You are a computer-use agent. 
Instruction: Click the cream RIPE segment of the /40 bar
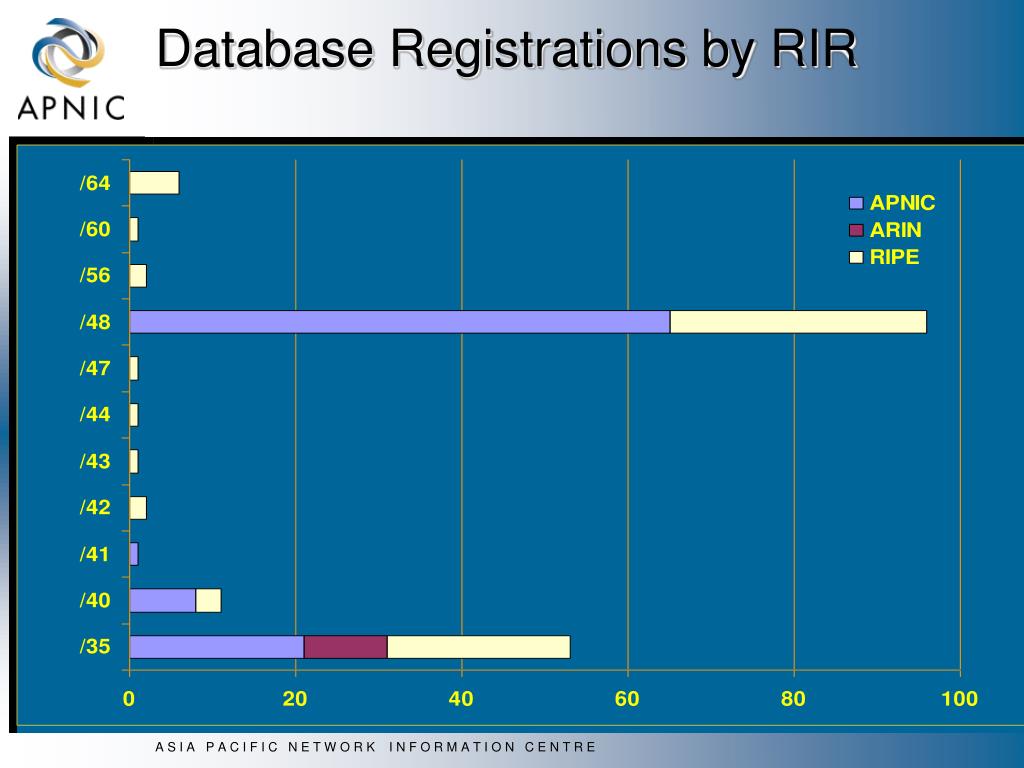pyautogui.click(x=208, y=600)
